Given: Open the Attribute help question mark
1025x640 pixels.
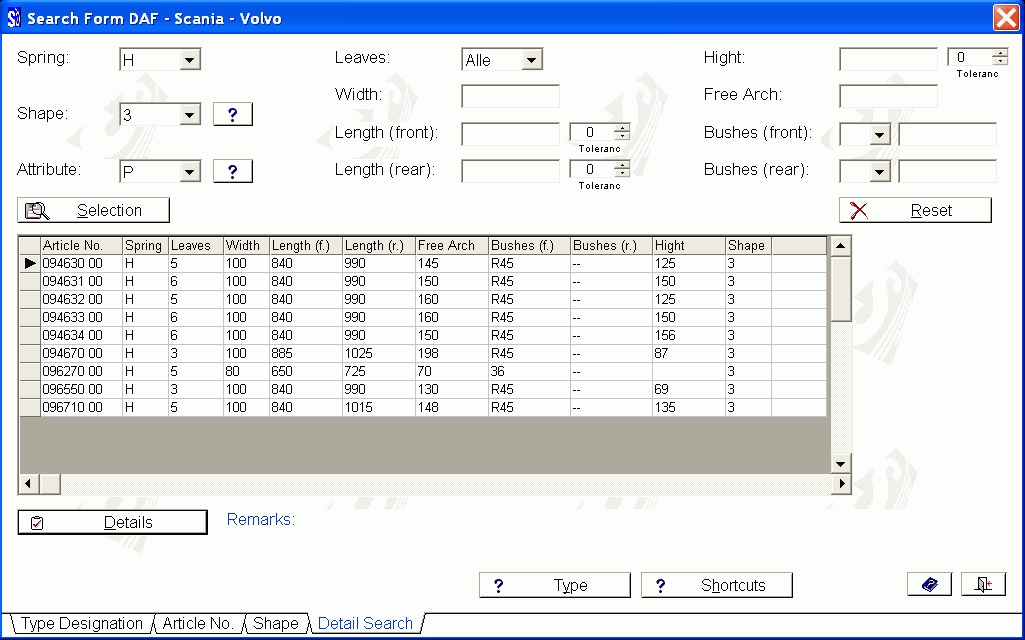Looking at the screenshot, I should 233,171.
